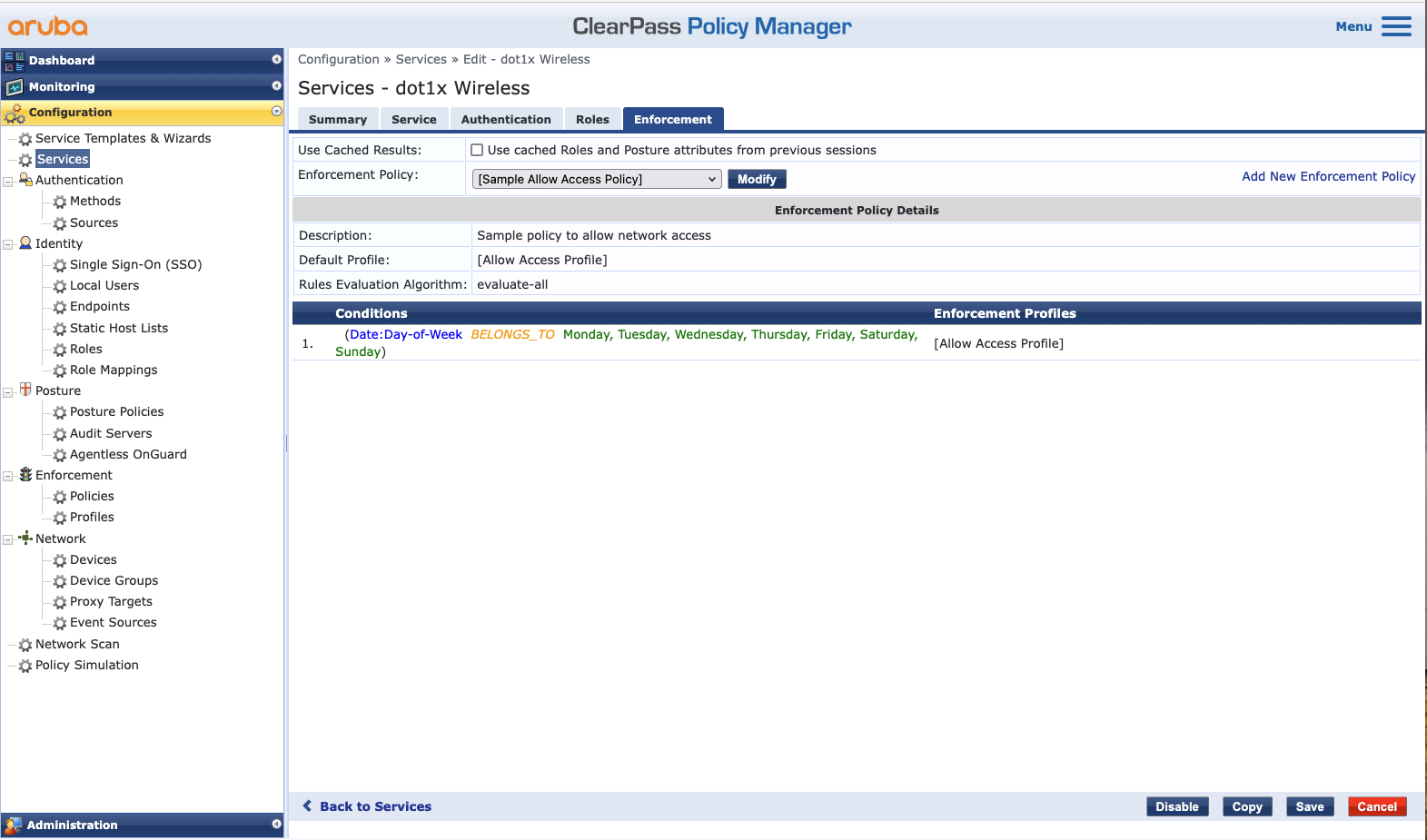Switch to the Service tab

click(414, 119)
